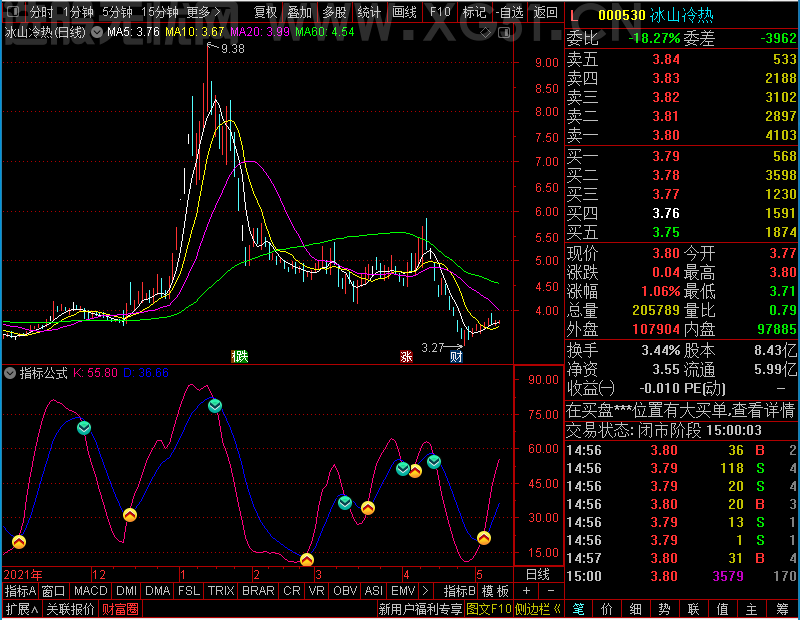Switch indicator to DMA
Viewport: 800px width, 620px height.
[x=157, y=591]
